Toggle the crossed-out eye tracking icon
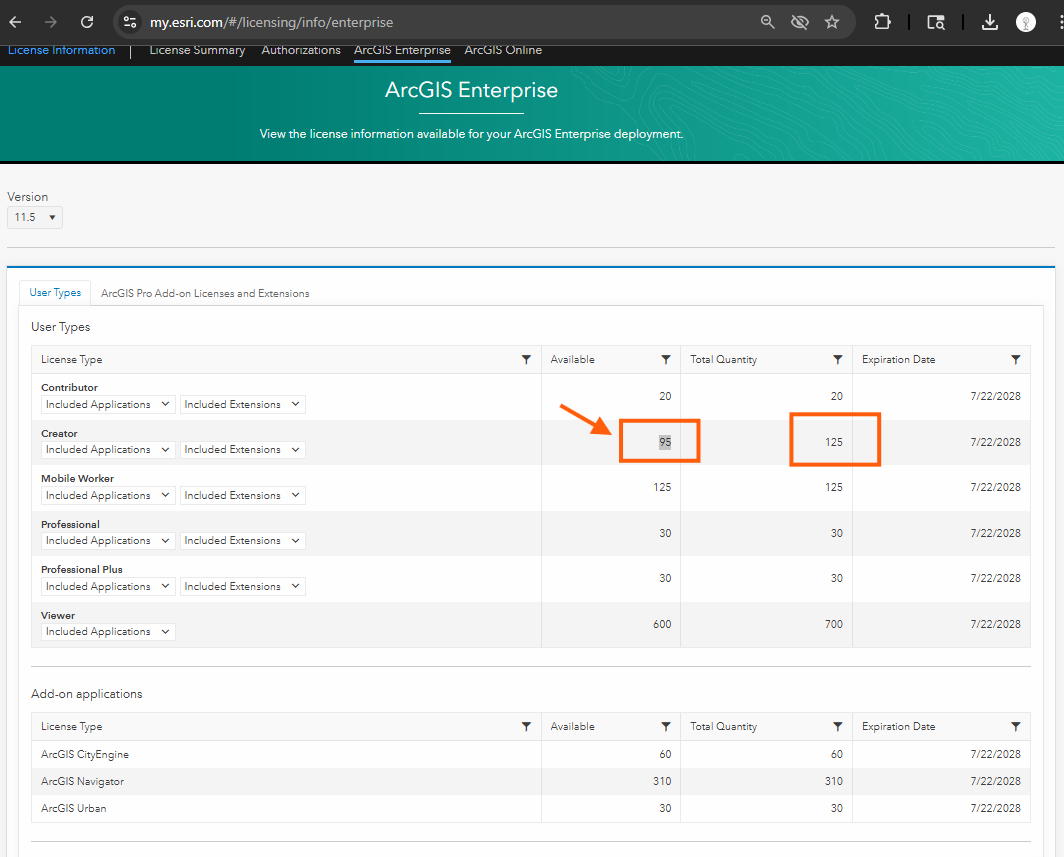 799,22
